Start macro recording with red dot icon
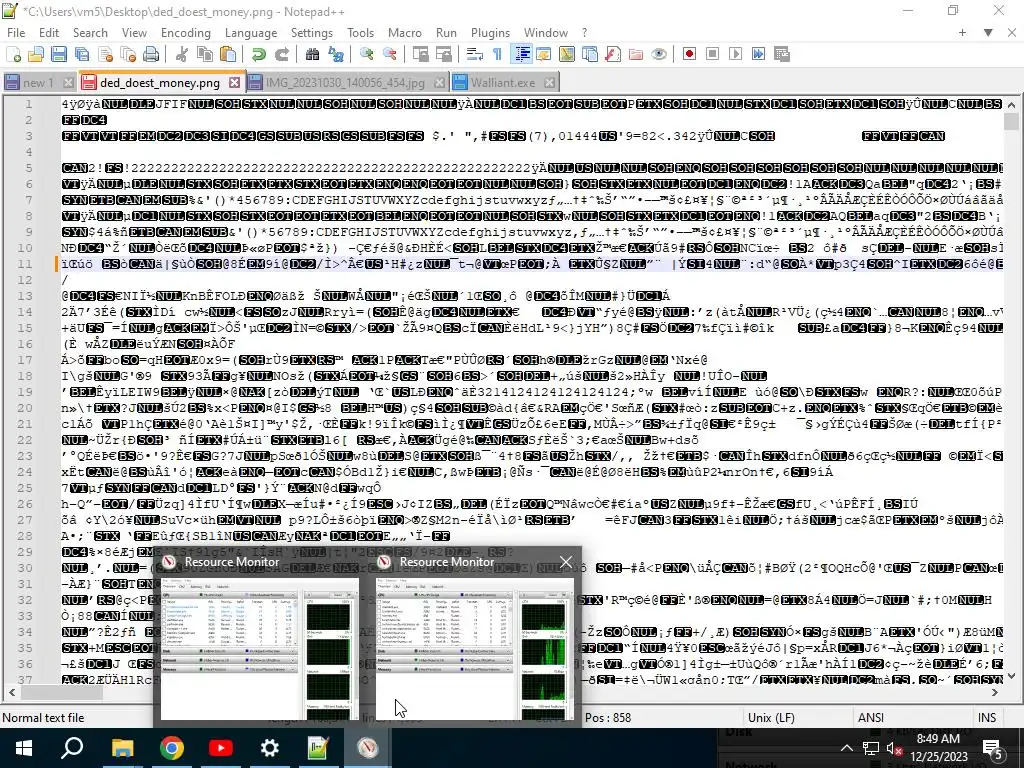Screen dimensions: 1024x768 click(689, 54)
